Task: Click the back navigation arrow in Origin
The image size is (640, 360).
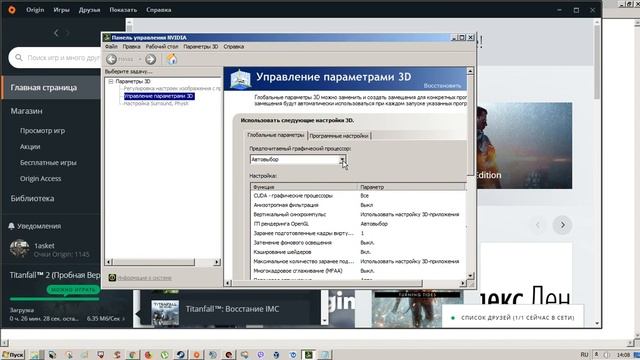Action: point(56,33)
